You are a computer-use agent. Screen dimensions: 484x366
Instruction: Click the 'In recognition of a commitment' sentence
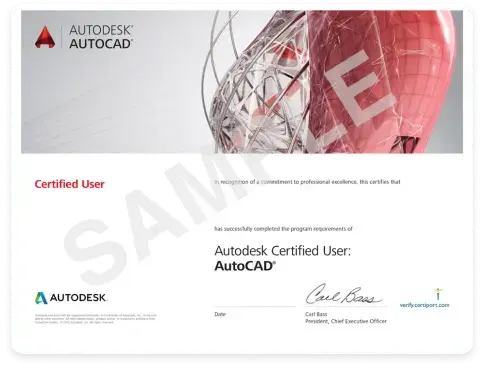[x=307, y=182]
